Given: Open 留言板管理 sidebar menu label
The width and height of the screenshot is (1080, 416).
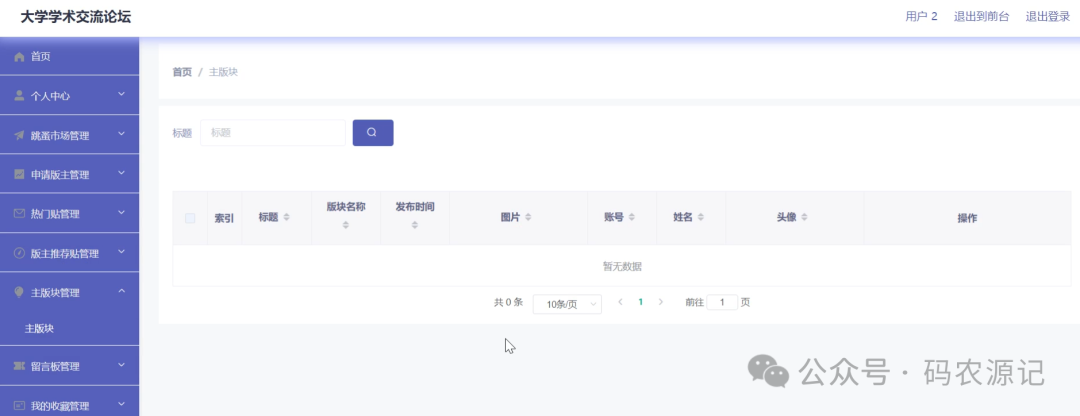Looking at the screenshot, I should (55, 367).
